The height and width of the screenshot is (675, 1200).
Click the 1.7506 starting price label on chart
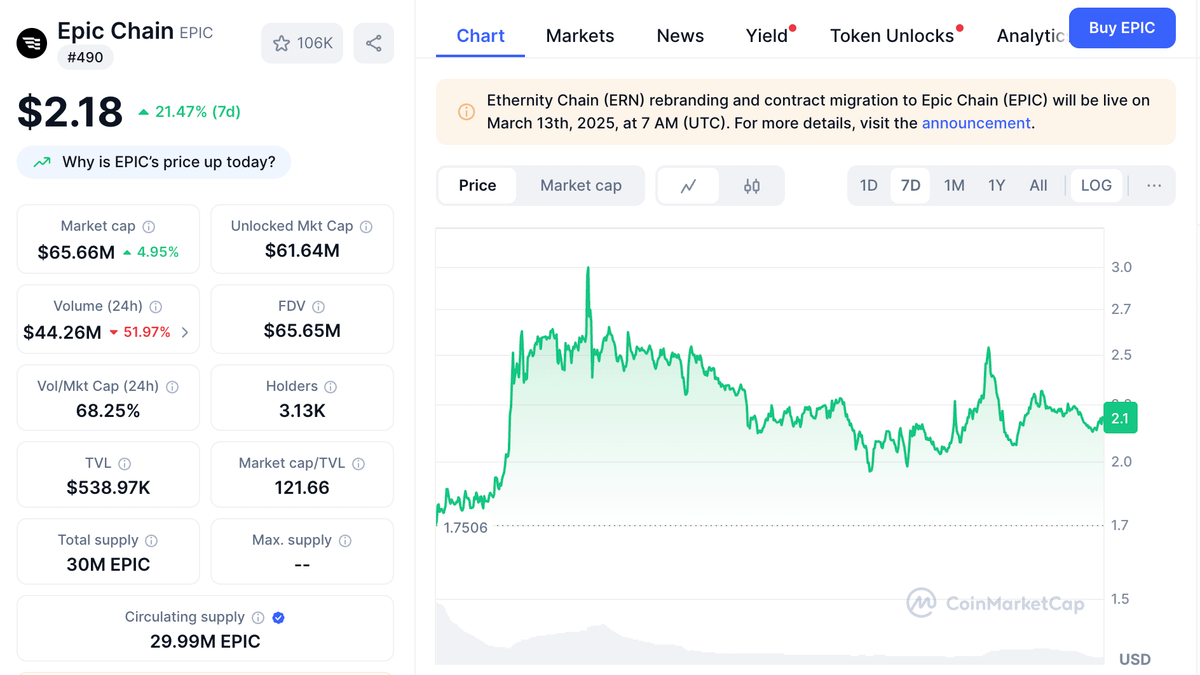[x=465, y=527]
